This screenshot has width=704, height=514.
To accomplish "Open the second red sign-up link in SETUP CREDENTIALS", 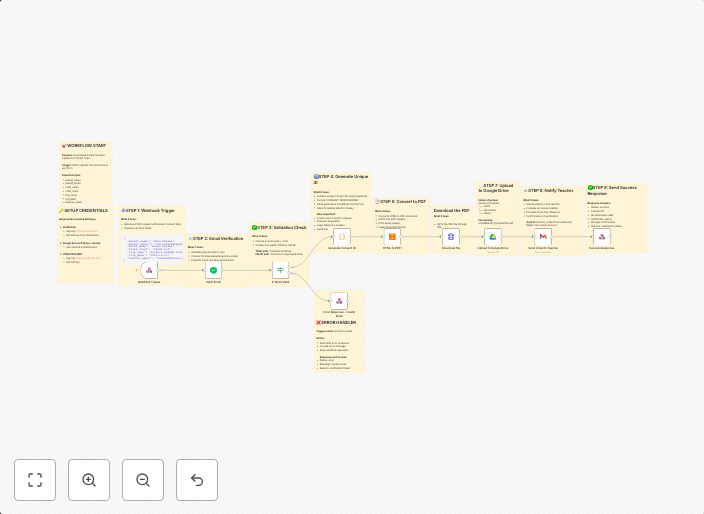I will 88,258.
